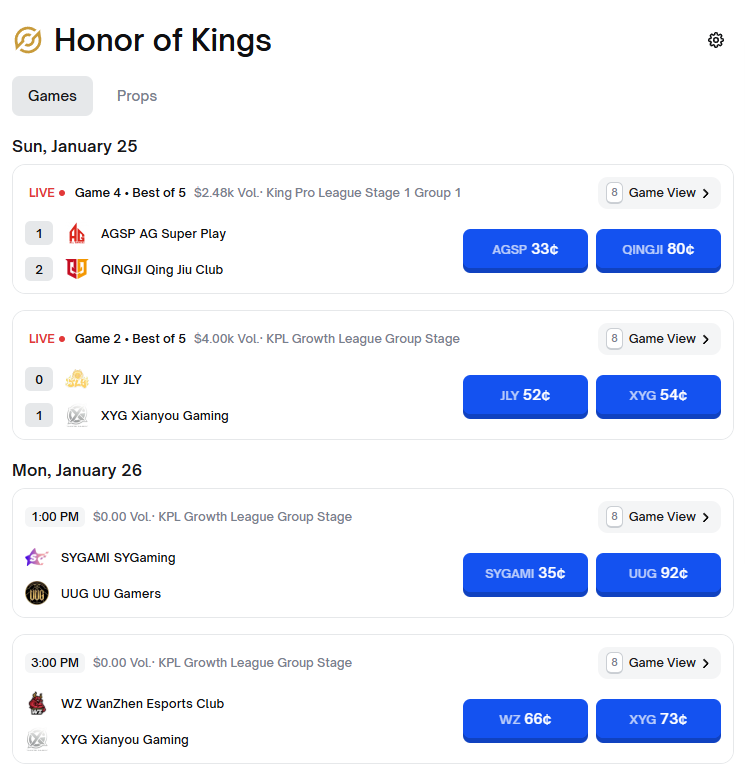Click the WanZhen Esports Club logo

pos(37,704)
